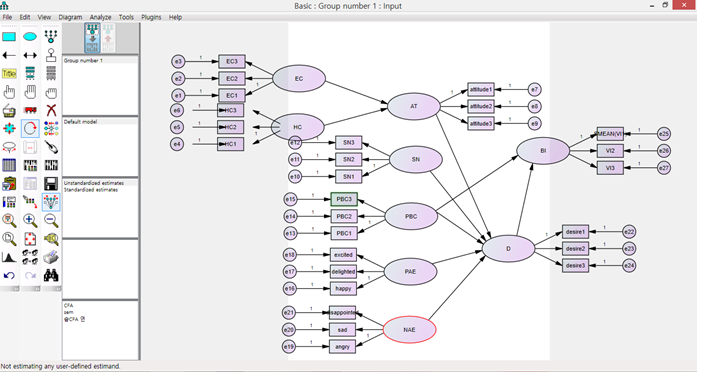Select 'Default model' in models panel
702x372 pixels.
81,122
